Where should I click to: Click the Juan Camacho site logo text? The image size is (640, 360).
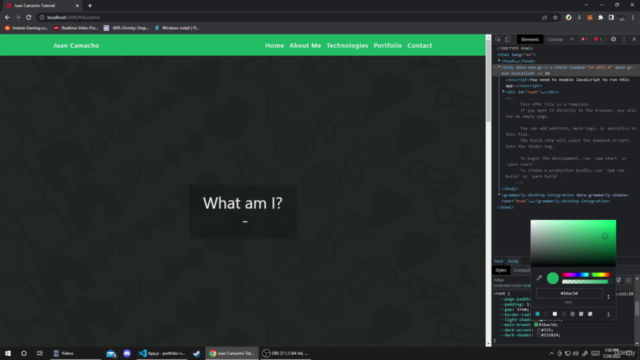76,45
